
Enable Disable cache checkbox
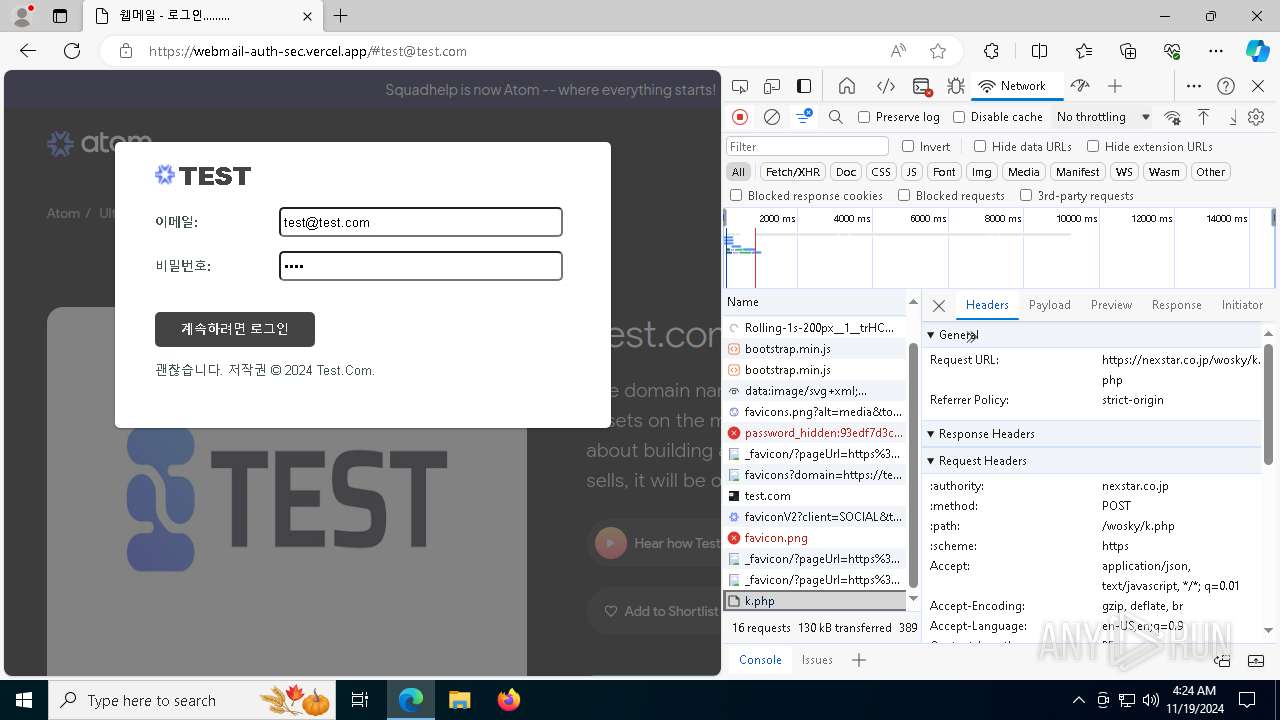coord(959,117)
